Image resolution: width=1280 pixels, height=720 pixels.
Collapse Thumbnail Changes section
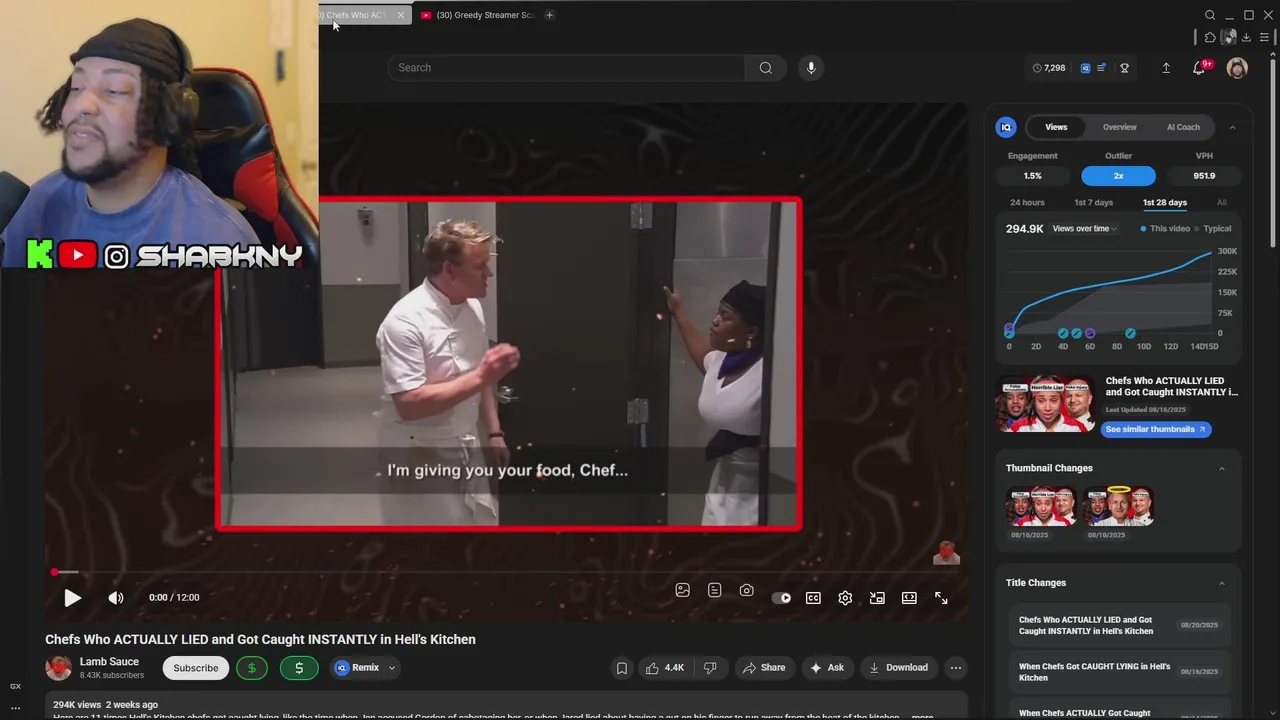click(1221, 468)
